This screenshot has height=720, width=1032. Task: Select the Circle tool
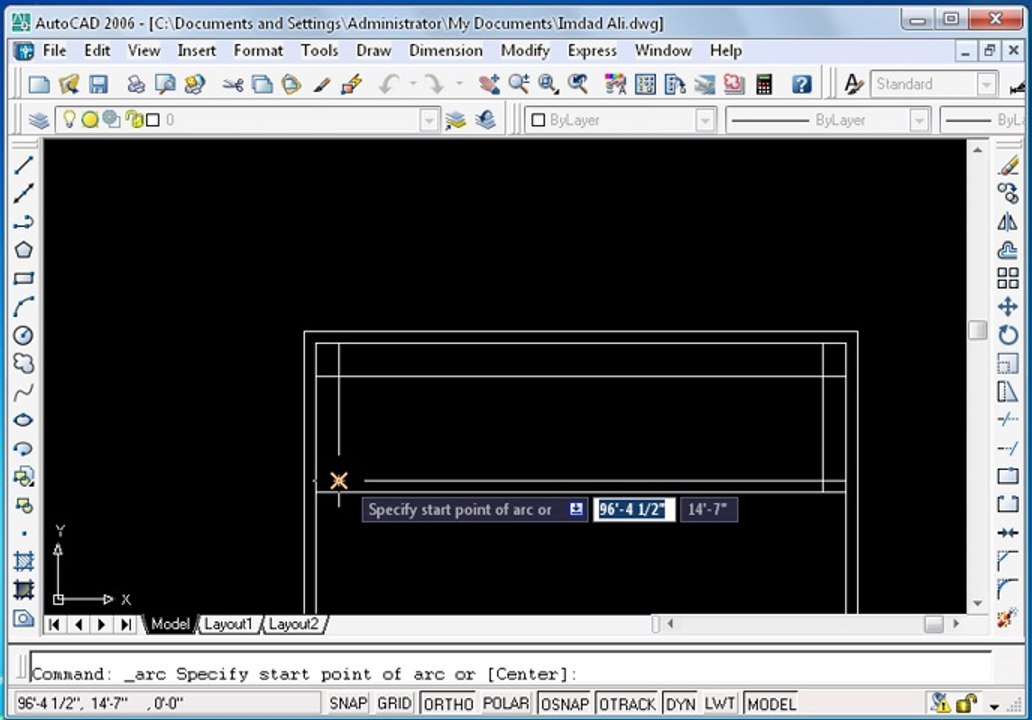tap(24, 335)
